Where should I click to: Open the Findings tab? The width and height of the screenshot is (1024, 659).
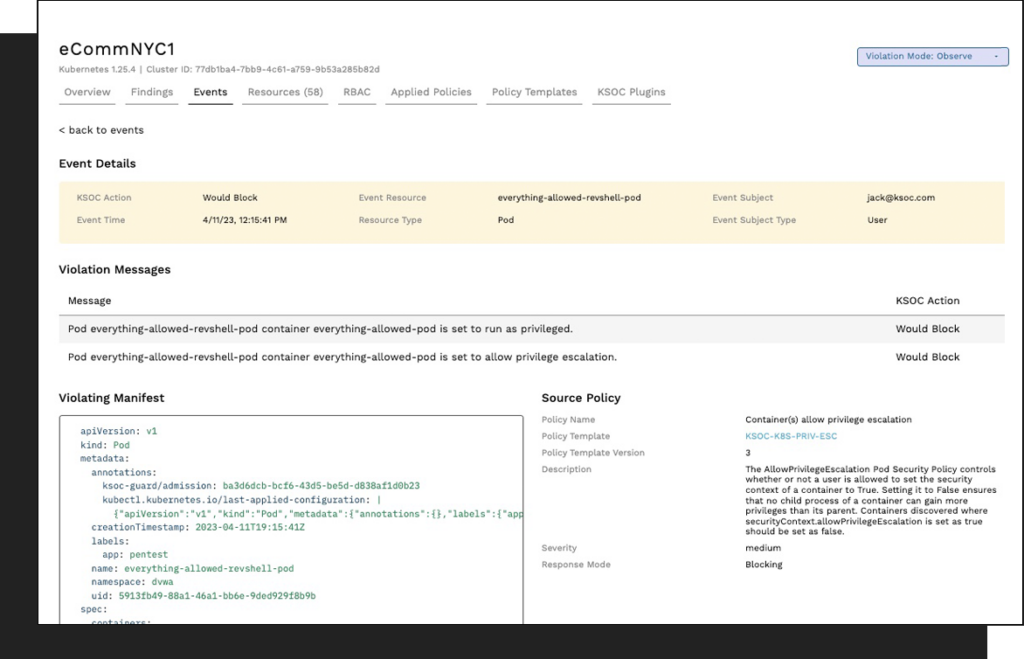click(152, 92)
